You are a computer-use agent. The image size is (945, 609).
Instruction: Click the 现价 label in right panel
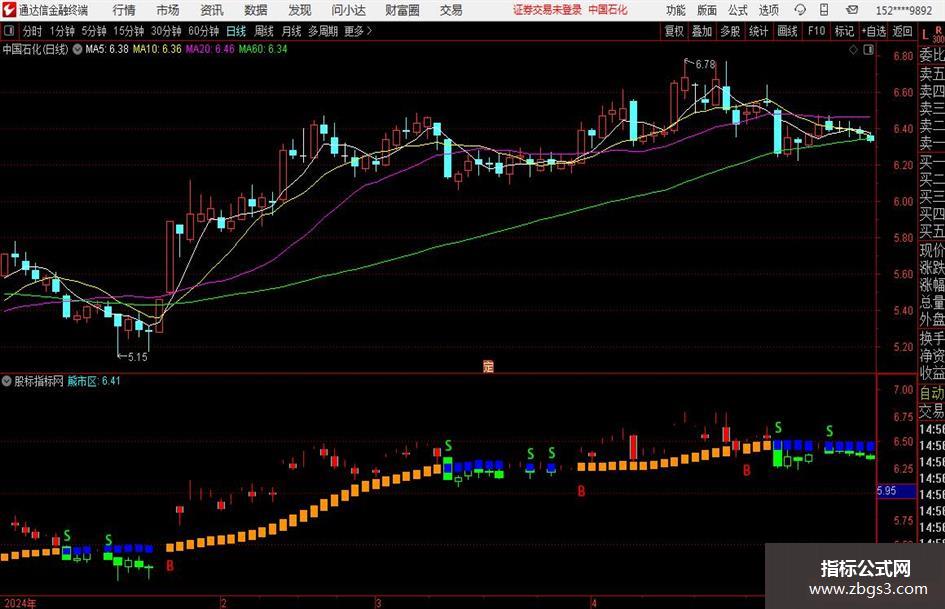(932, 250)
